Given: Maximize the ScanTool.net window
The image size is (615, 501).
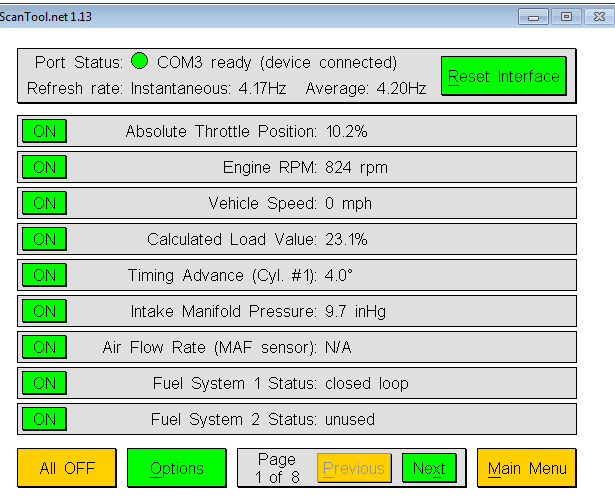Looking at the screenshot, I should tap(566, 16).
